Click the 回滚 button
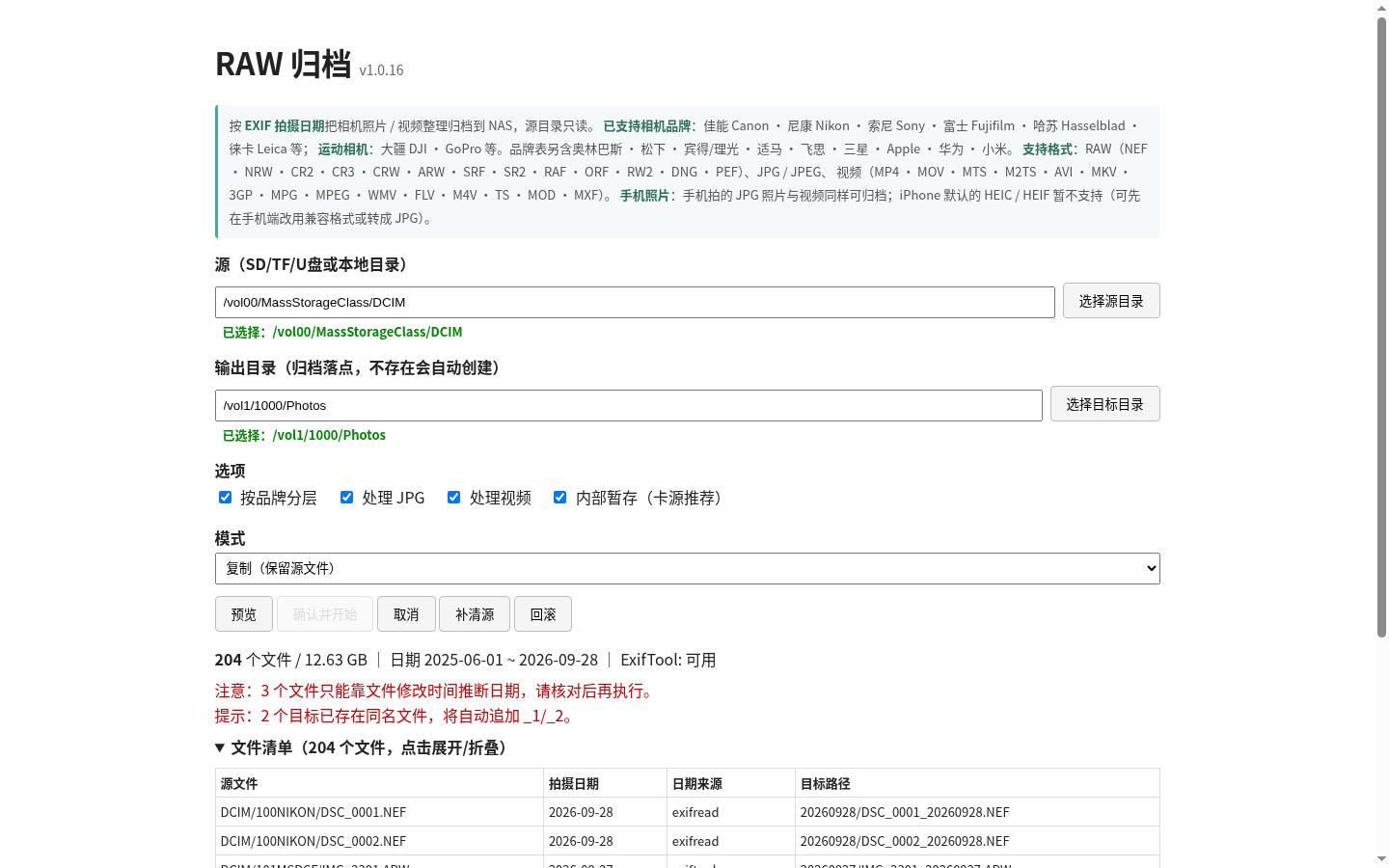 (x=543, y=614)
